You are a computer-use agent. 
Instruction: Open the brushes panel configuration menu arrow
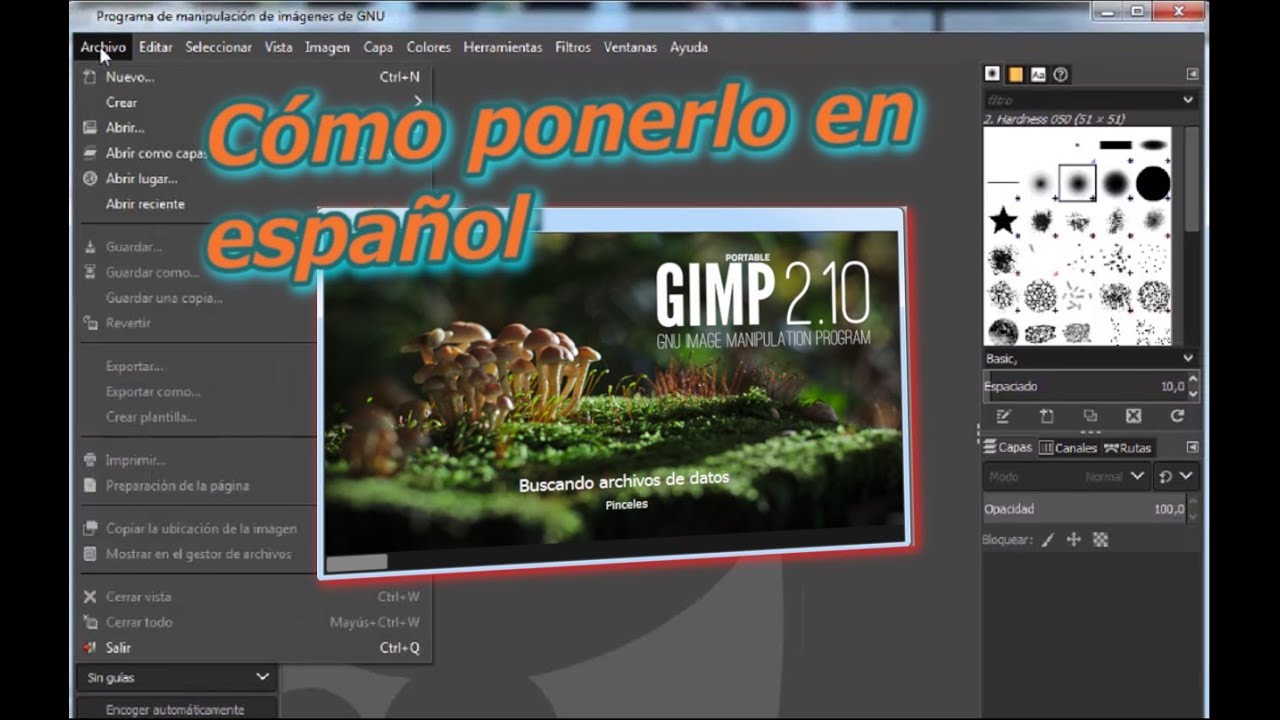(x=1192, y=74)
